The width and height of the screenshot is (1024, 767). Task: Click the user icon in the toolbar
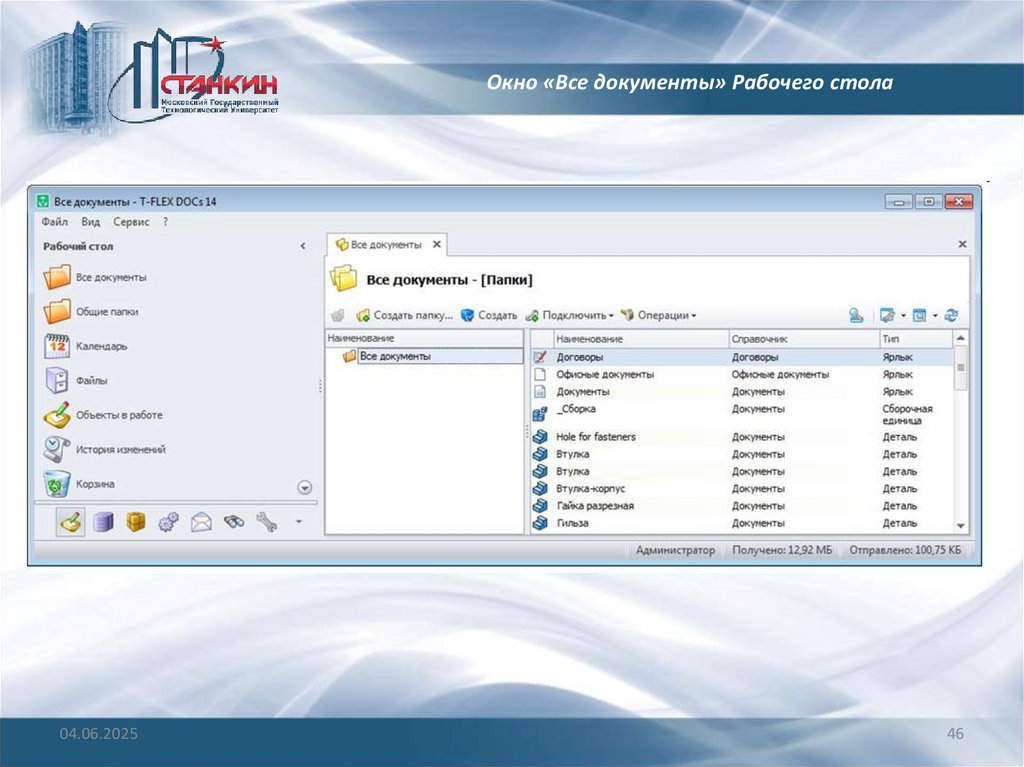point(856,315)
